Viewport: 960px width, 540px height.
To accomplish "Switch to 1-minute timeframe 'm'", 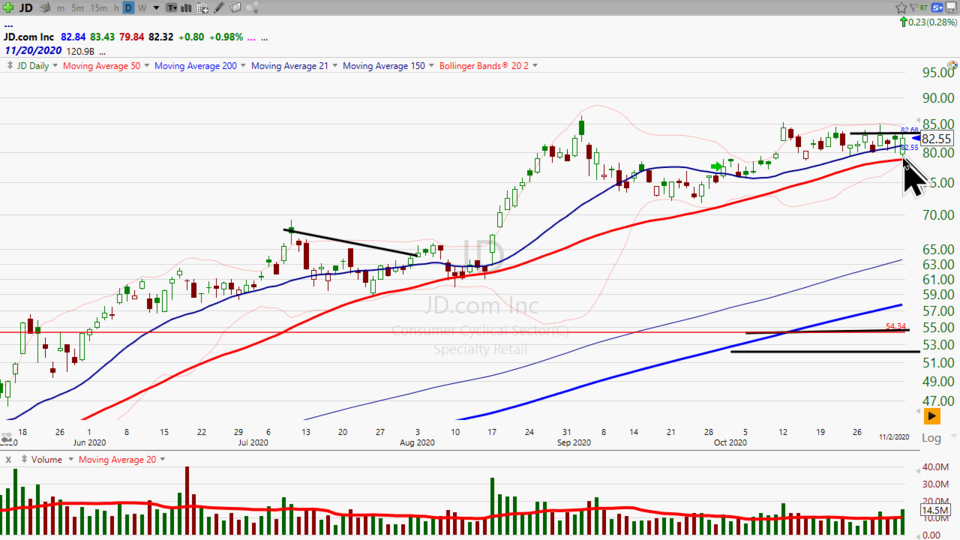I will click(x=61, y=9).
